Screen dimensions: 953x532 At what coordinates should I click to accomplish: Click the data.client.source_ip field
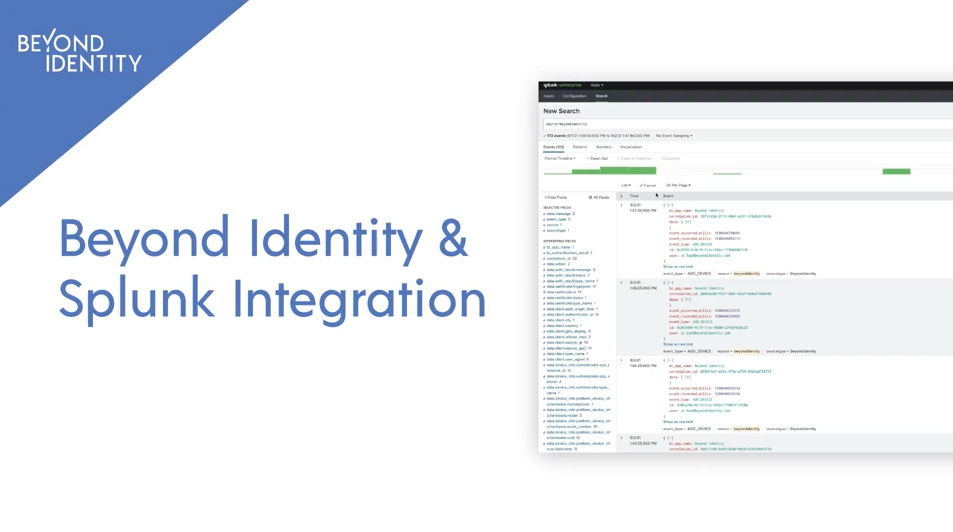click(565, 343)
